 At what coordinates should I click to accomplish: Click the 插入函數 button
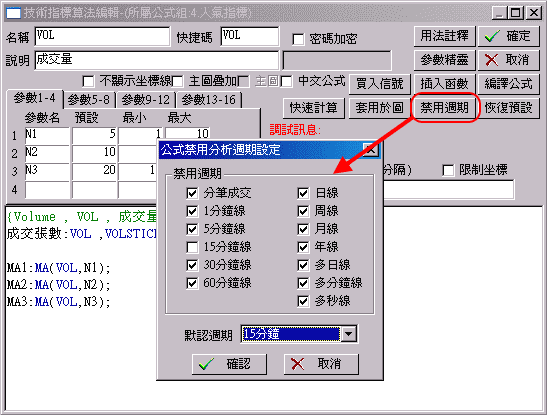point(444,84)
